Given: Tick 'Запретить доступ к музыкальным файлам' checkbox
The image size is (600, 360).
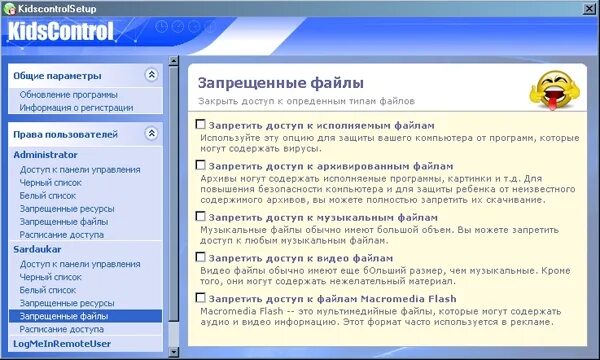Looking at the screenshot, I should [x=201, y=216].
